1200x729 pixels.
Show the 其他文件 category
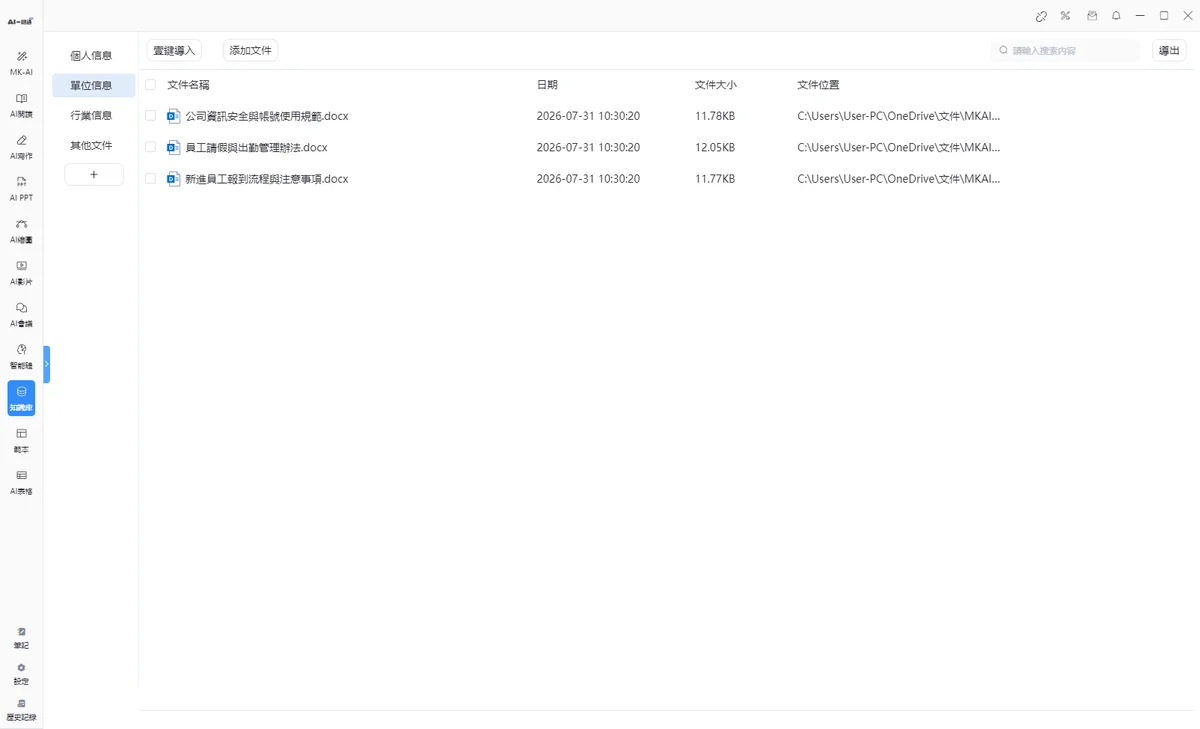(x=91, y=145)
